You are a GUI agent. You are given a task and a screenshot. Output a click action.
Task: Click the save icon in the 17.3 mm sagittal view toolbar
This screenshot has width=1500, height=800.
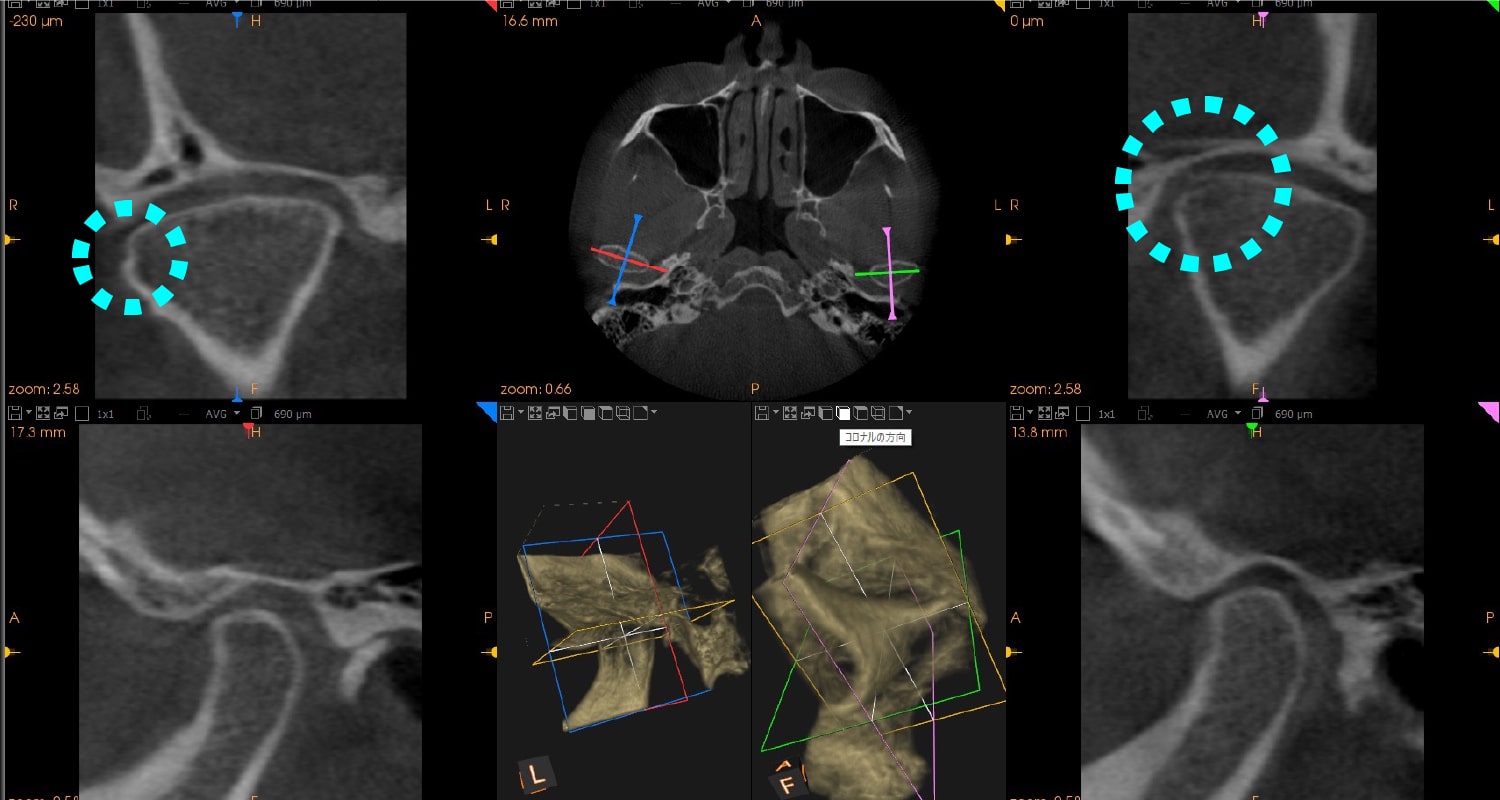coord(14,414)
